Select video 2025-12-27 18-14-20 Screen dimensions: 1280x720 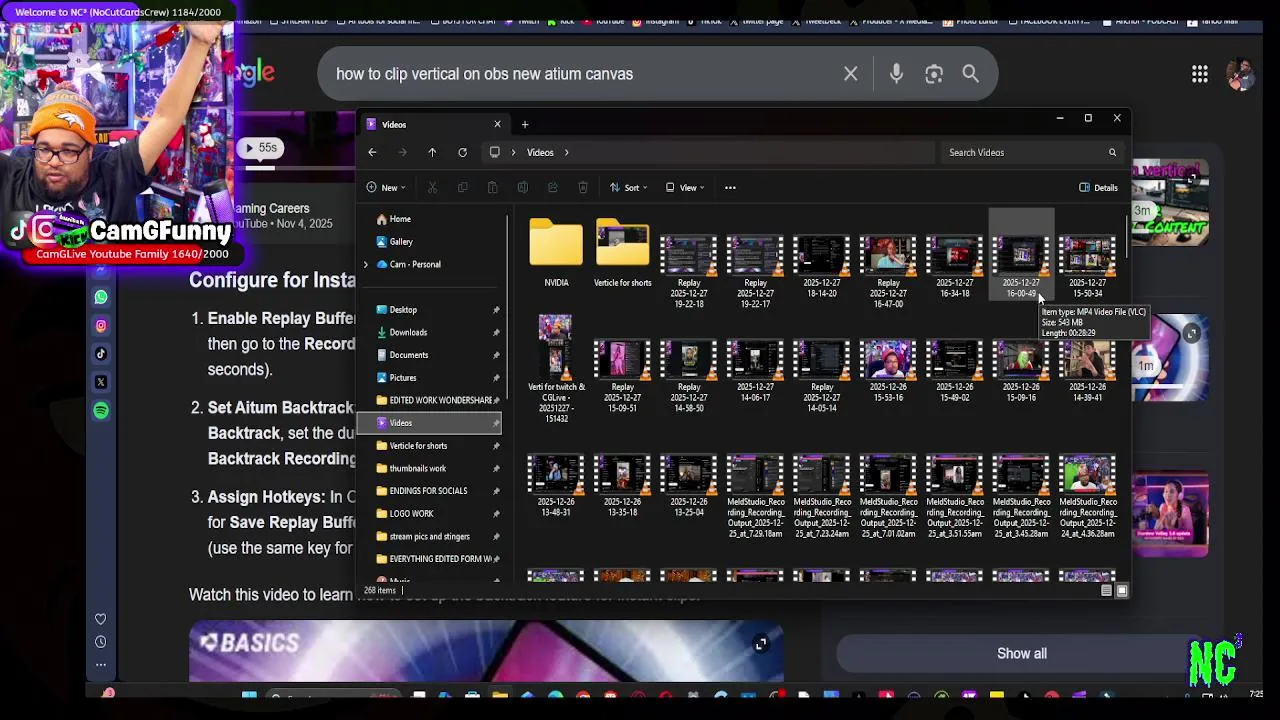pyautogui.click(x=822, y=267)
